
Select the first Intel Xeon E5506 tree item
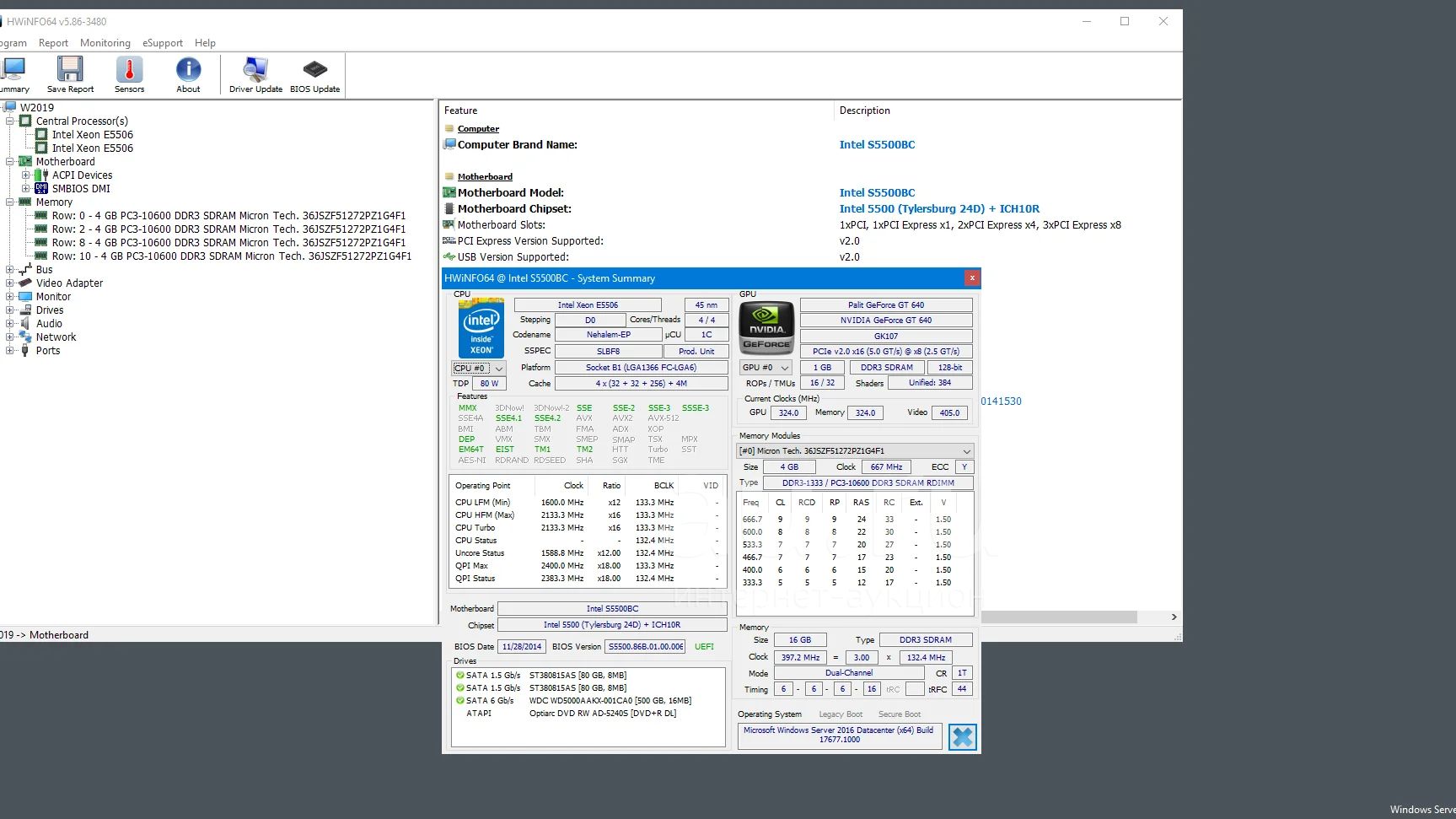(x=92, y=134)
